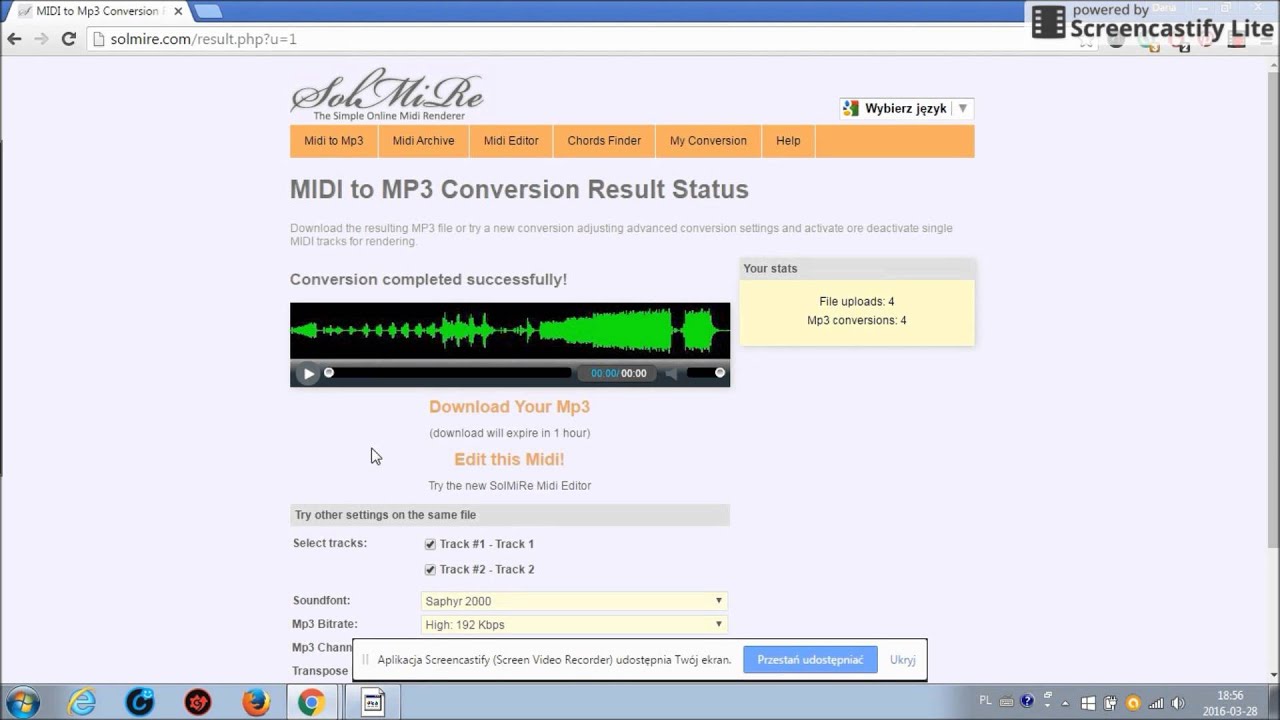Click the Mp3 conversions: 4 stat
The height and width of the screenshot is (720, 1280).
pyautogui.click(x=857, y=320)
